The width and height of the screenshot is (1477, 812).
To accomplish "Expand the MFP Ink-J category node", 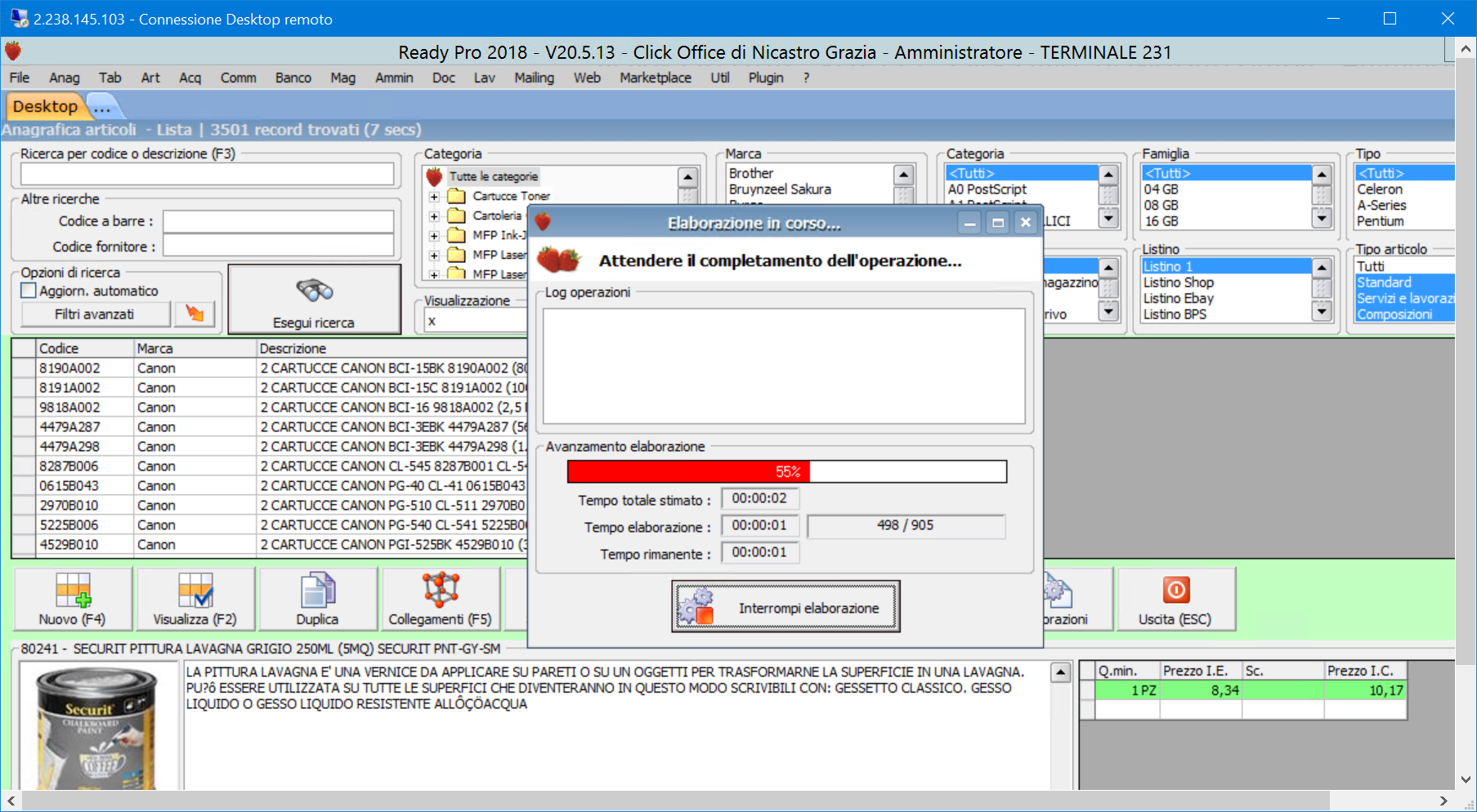I will (x=434, y=236).
